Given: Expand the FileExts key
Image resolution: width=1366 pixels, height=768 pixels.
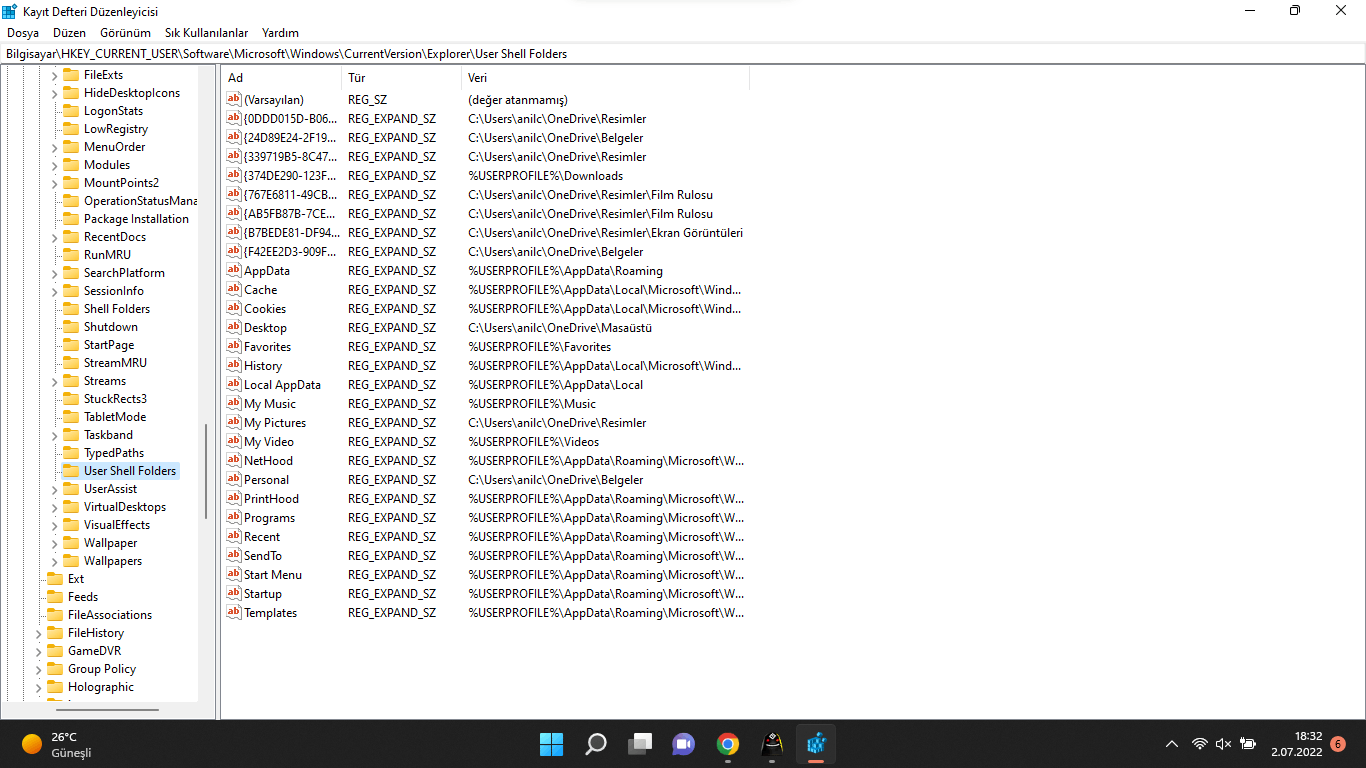Looking at the screenshot, I should [55, 75].
